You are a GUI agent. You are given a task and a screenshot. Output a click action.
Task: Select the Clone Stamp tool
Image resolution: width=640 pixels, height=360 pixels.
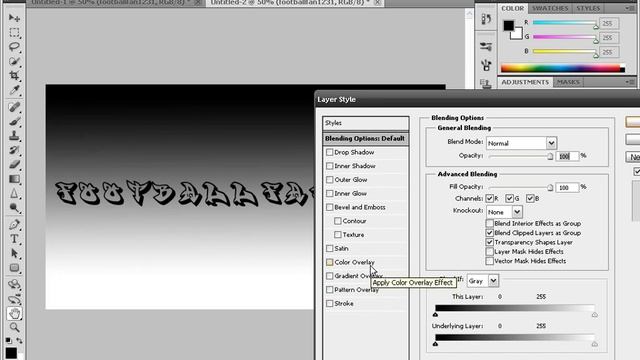point(14,136)
